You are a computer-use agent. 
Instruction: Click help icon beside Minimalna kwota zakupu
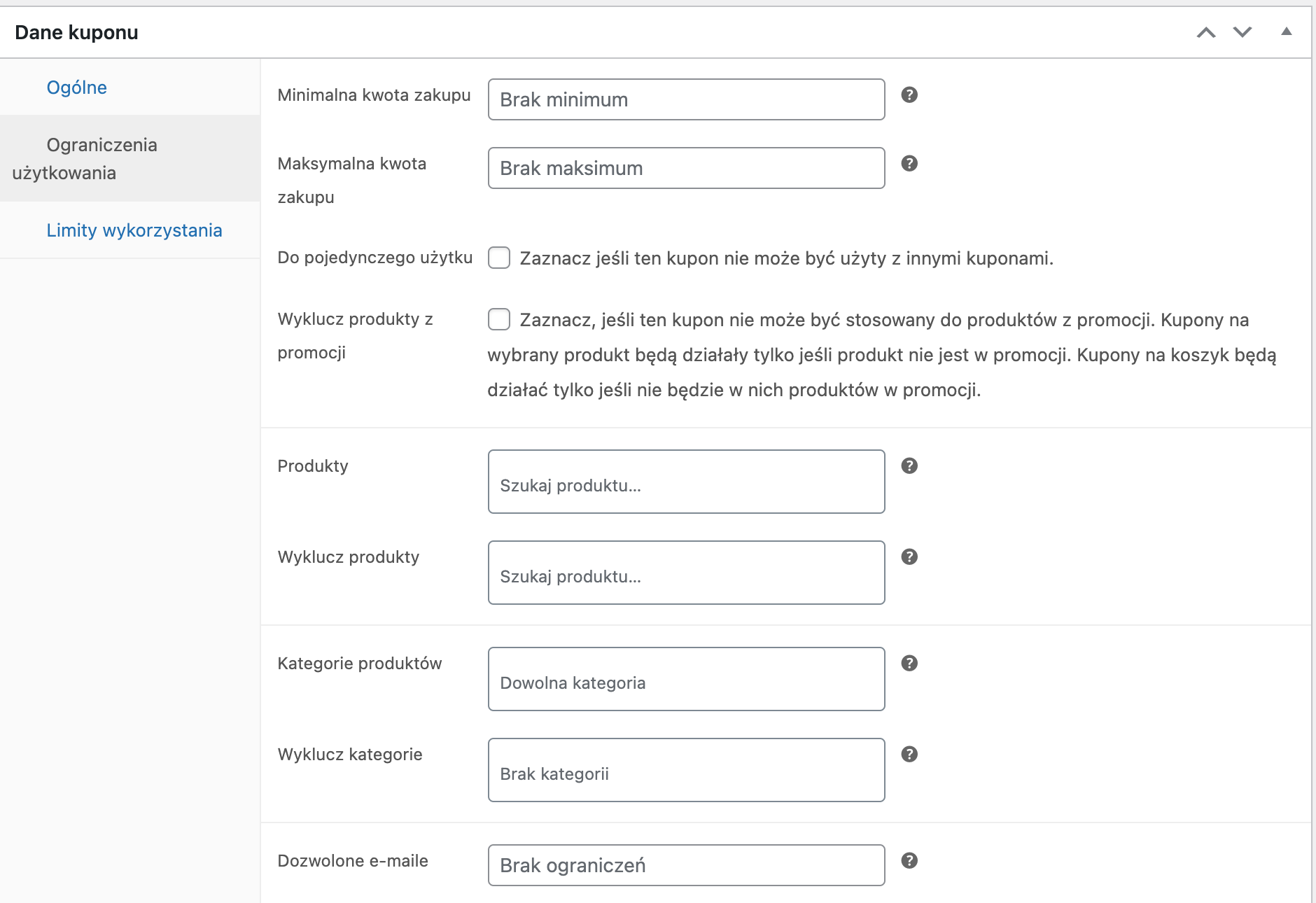click(x=909, y=94)
